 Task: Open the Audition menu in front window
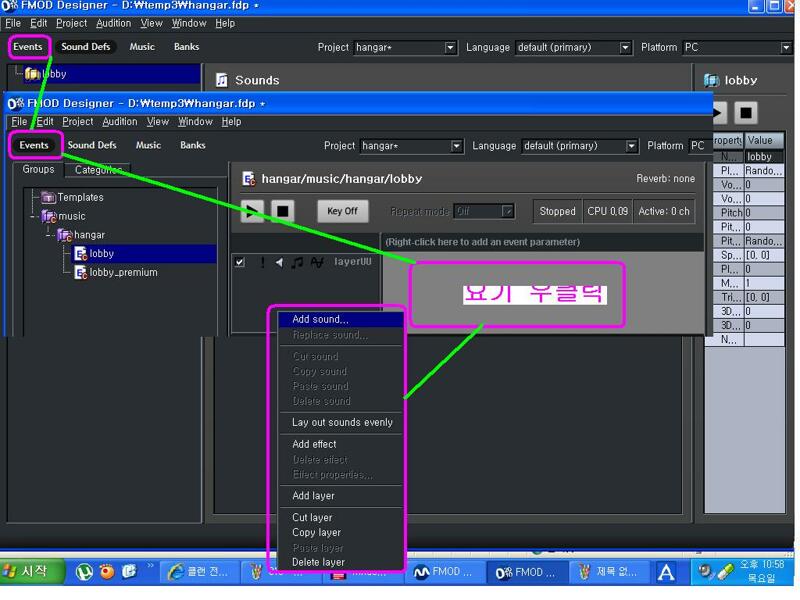click(x=119, y=122)
